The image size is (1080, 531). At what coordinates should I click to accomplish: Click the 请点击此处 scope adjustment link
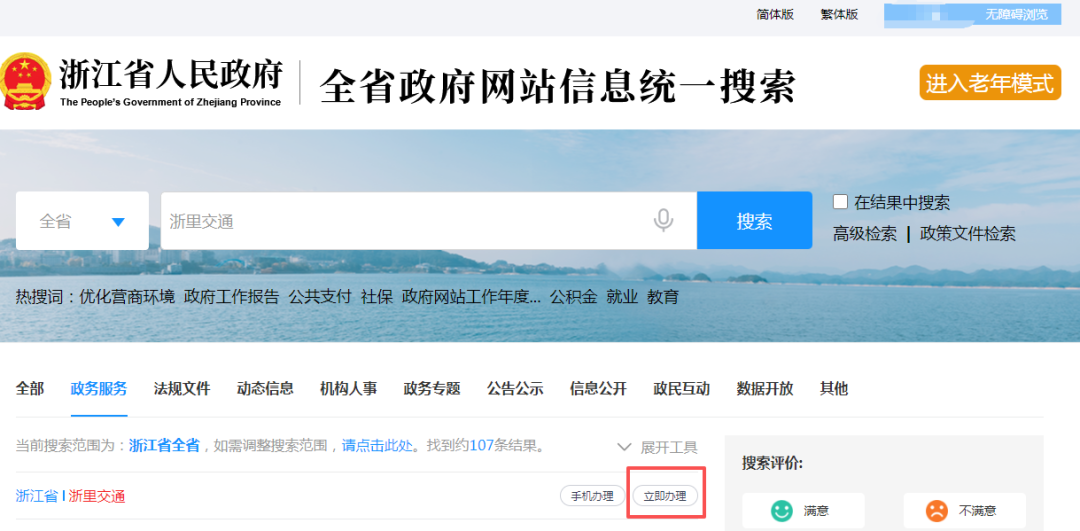pyautogui.click(x=377, y=446)
